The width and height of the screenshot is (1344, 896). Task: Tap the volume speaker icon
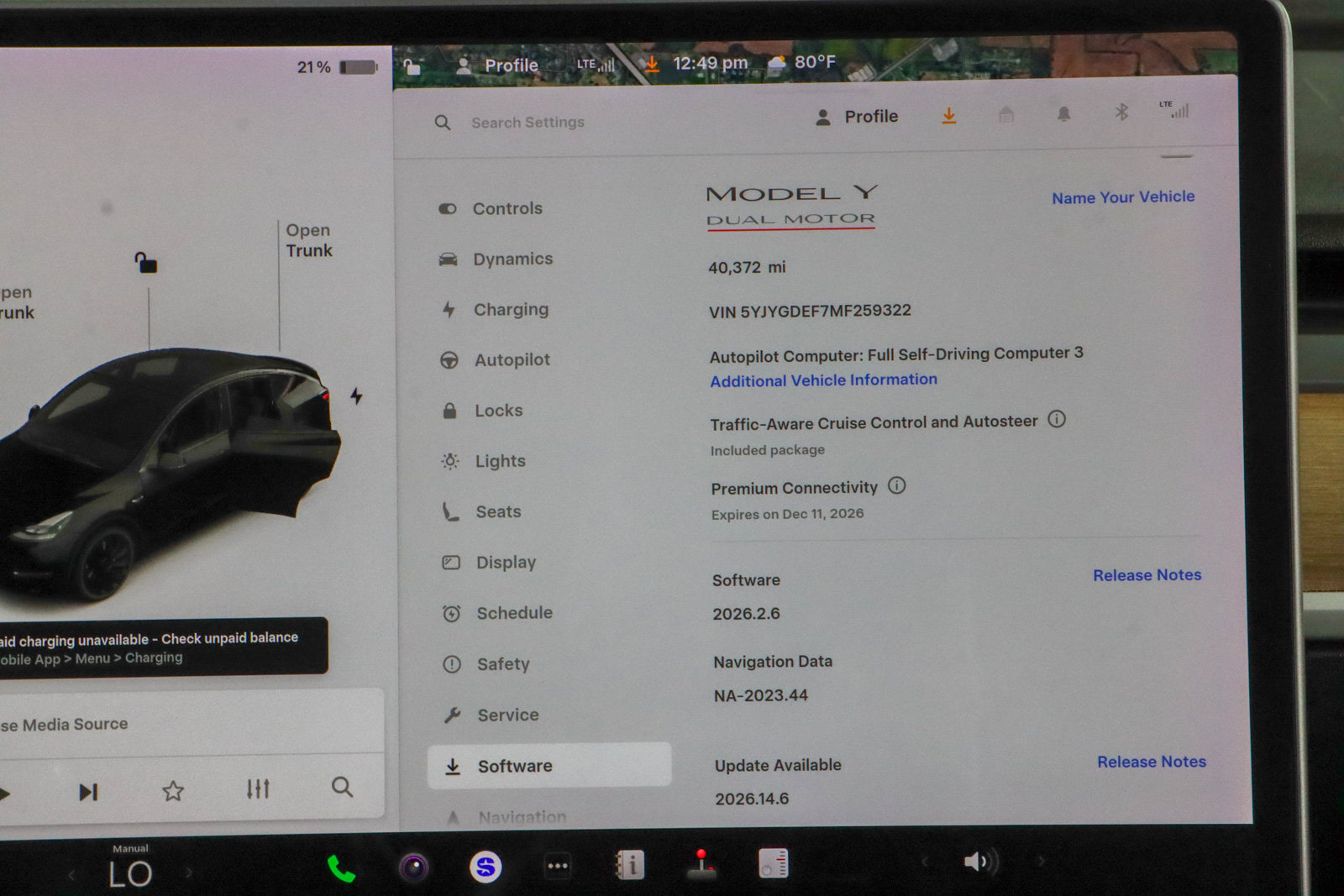click(x=979, y=861)
